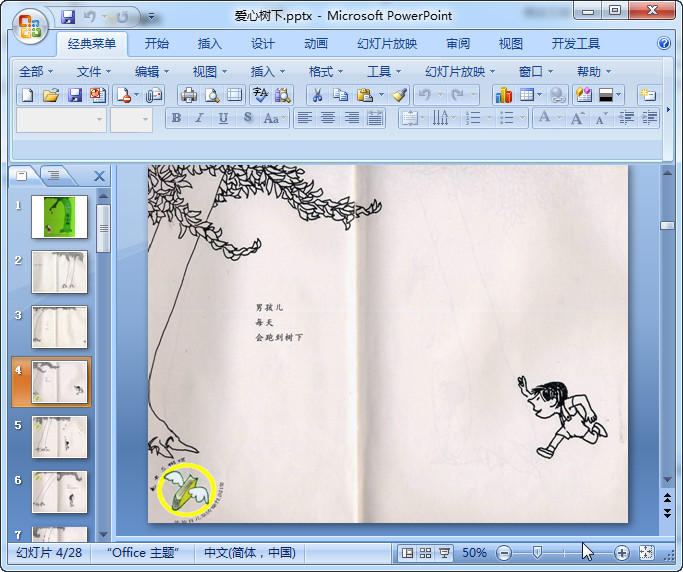Click 中文(简体，中国) language indicator
This screenshot has height=572, width=683.
tap(250, 553)
